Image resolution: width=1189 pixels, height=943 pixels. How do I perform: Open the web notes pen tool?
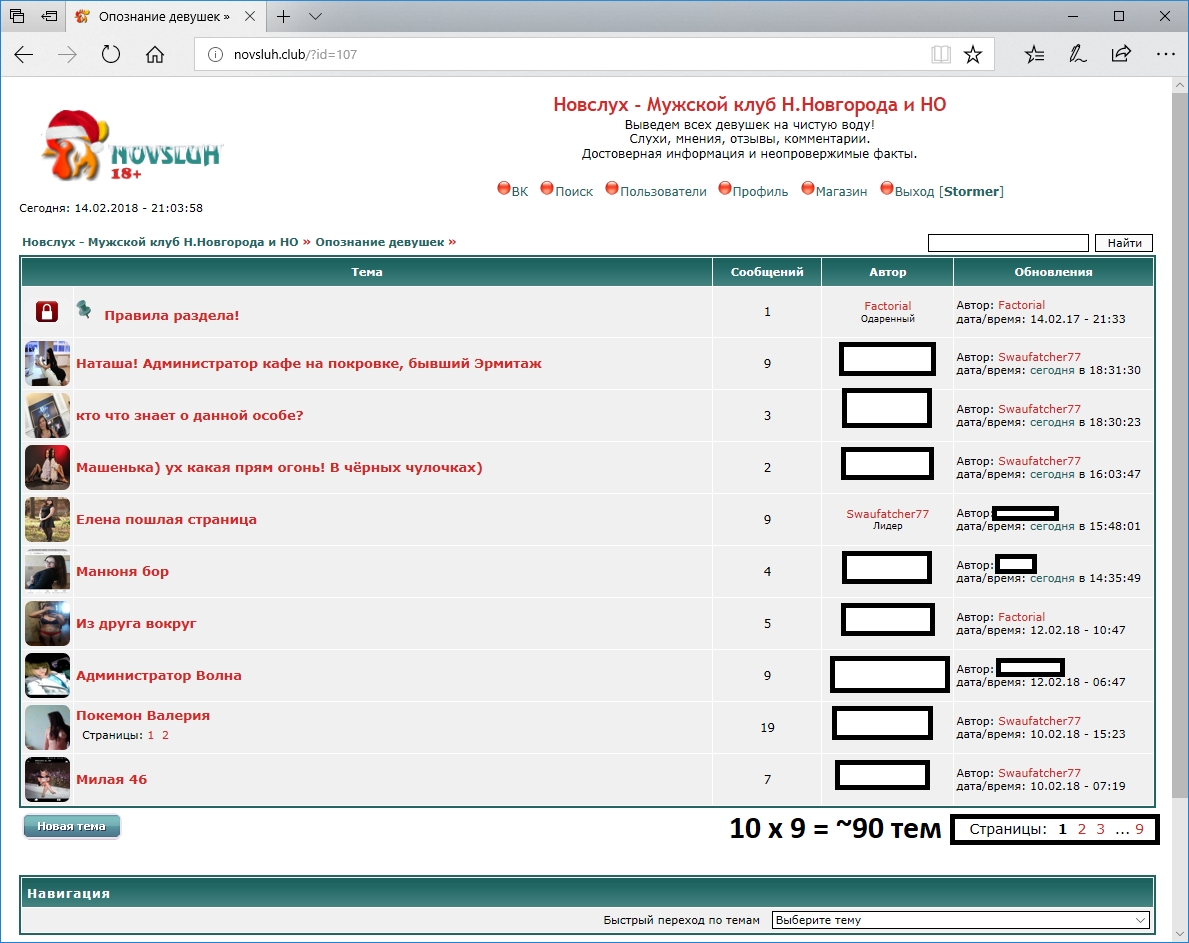pyautogui.click(x=1077, y=55)
